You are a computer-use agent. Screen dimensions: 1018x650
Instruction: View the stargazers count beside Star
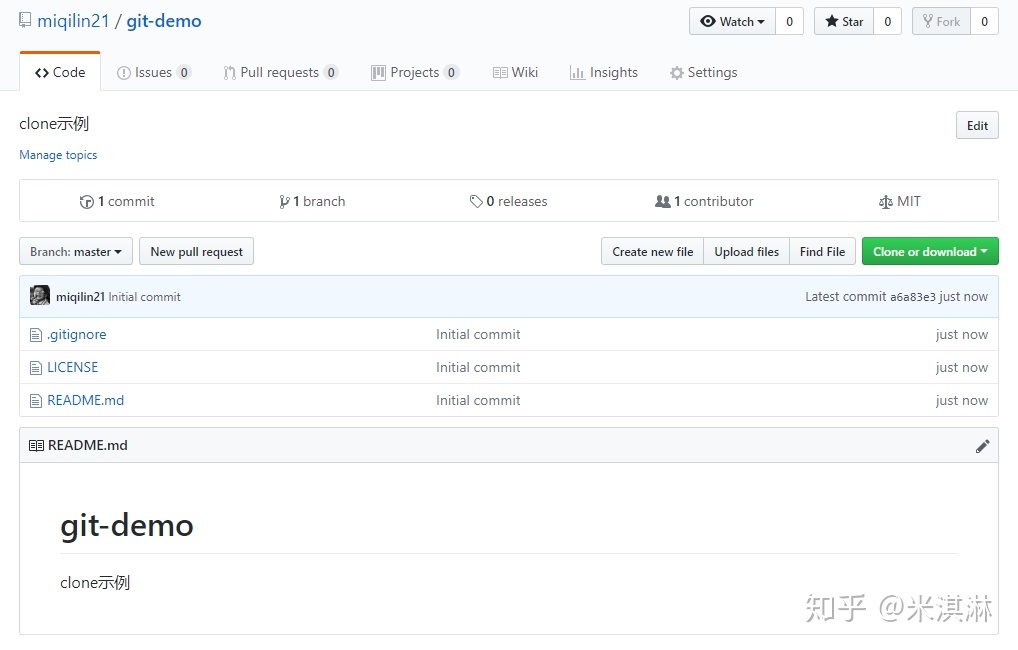coord(888,21)
